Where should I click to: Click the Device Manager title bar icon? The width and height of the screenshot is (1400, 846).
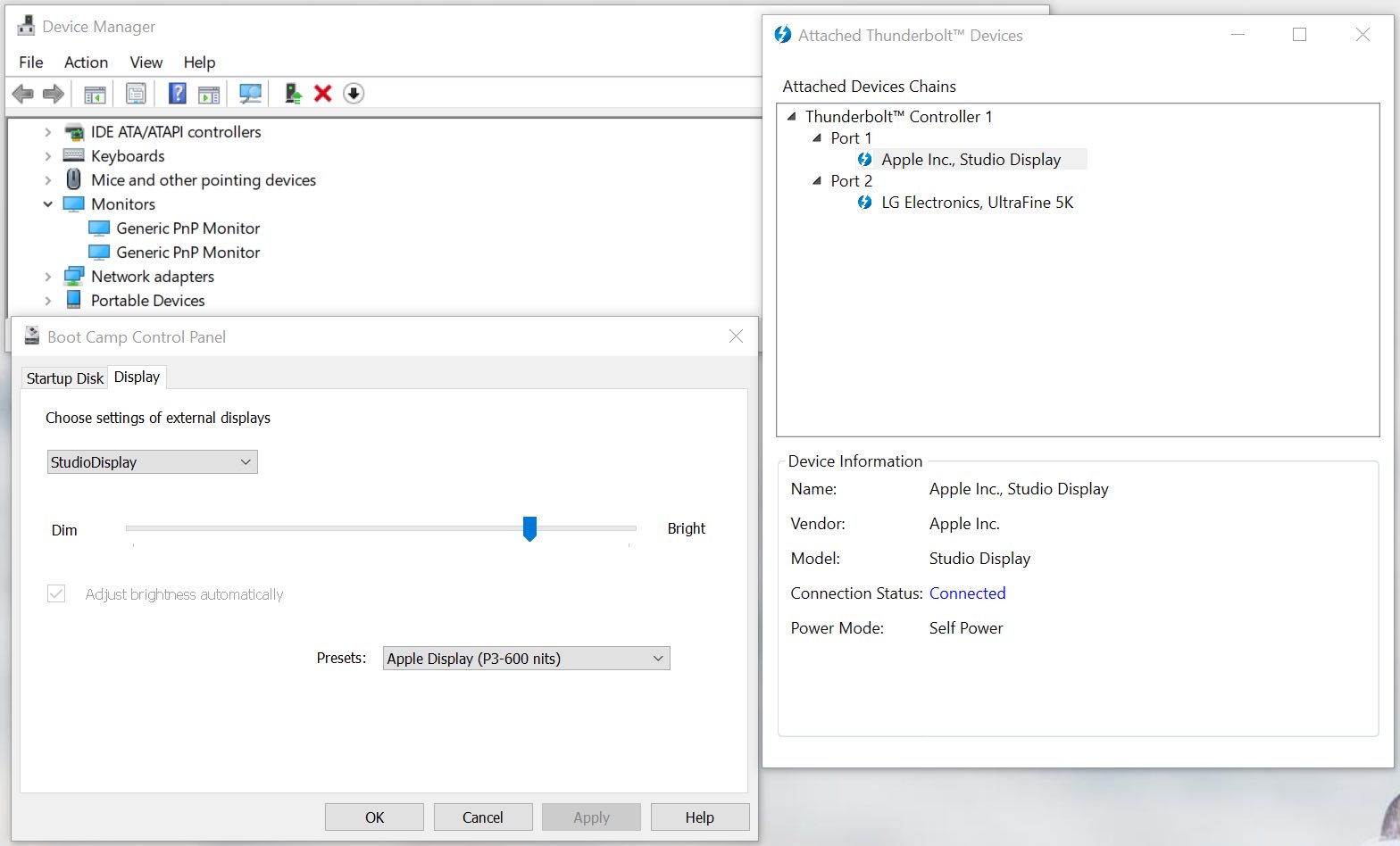click(26, 26)
